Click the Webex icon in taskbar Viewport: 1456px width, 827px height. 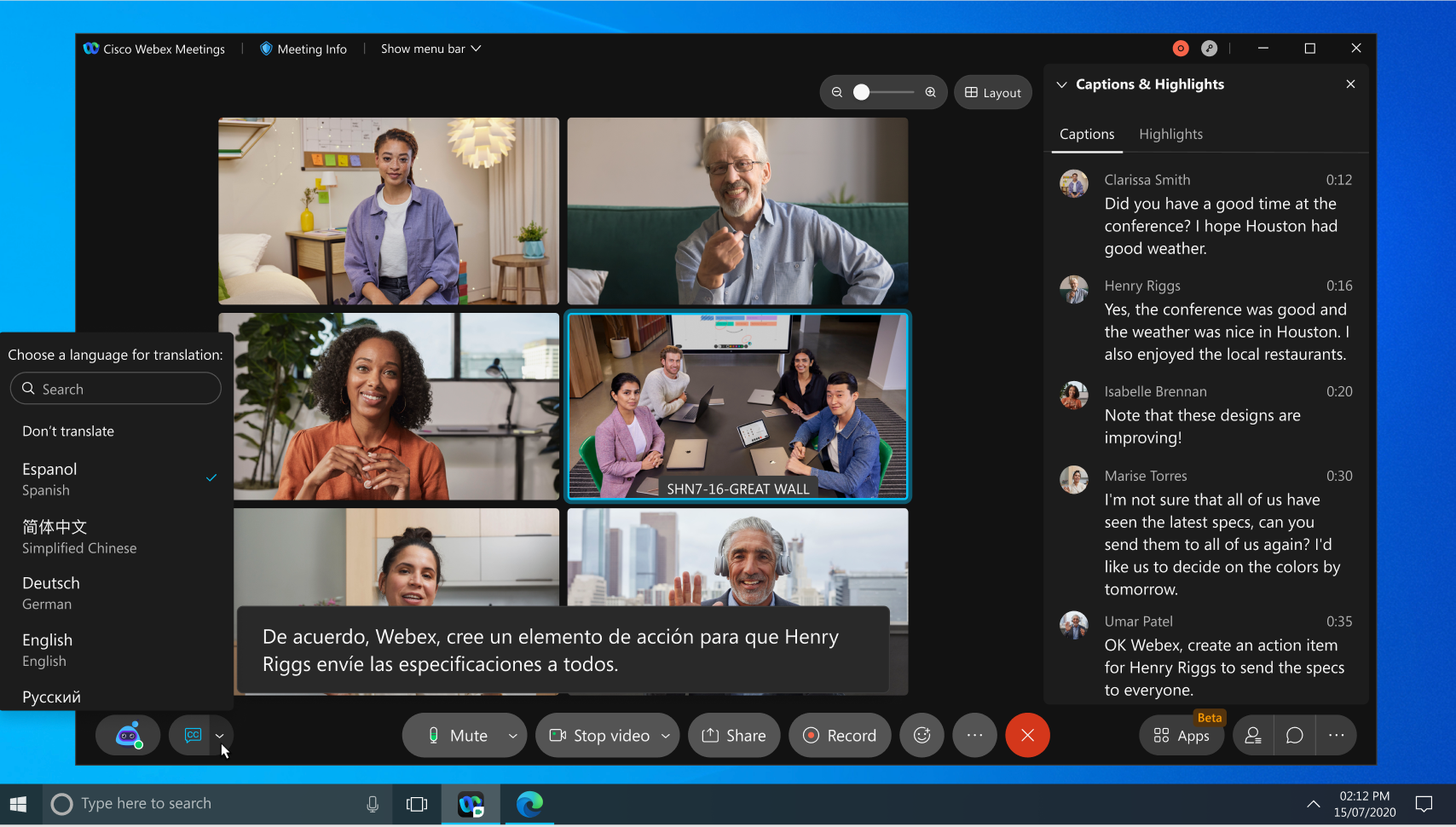(471, 804)
